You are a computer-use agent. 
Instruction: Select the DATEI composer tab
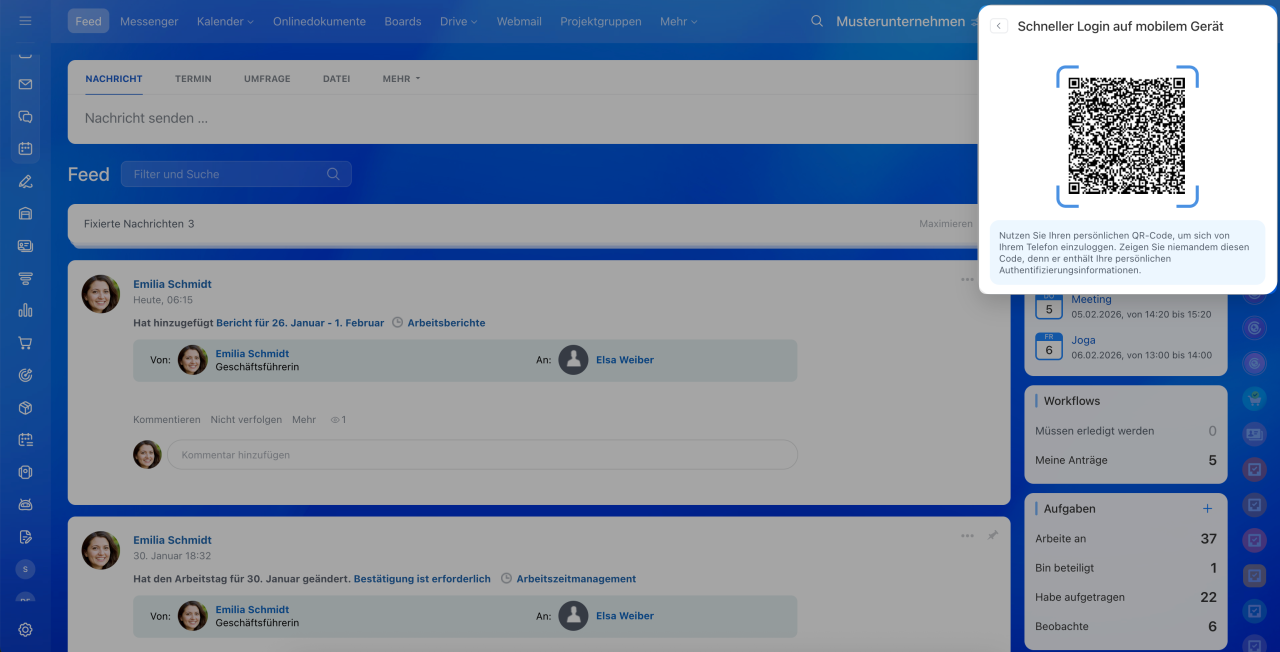point(336,79)
